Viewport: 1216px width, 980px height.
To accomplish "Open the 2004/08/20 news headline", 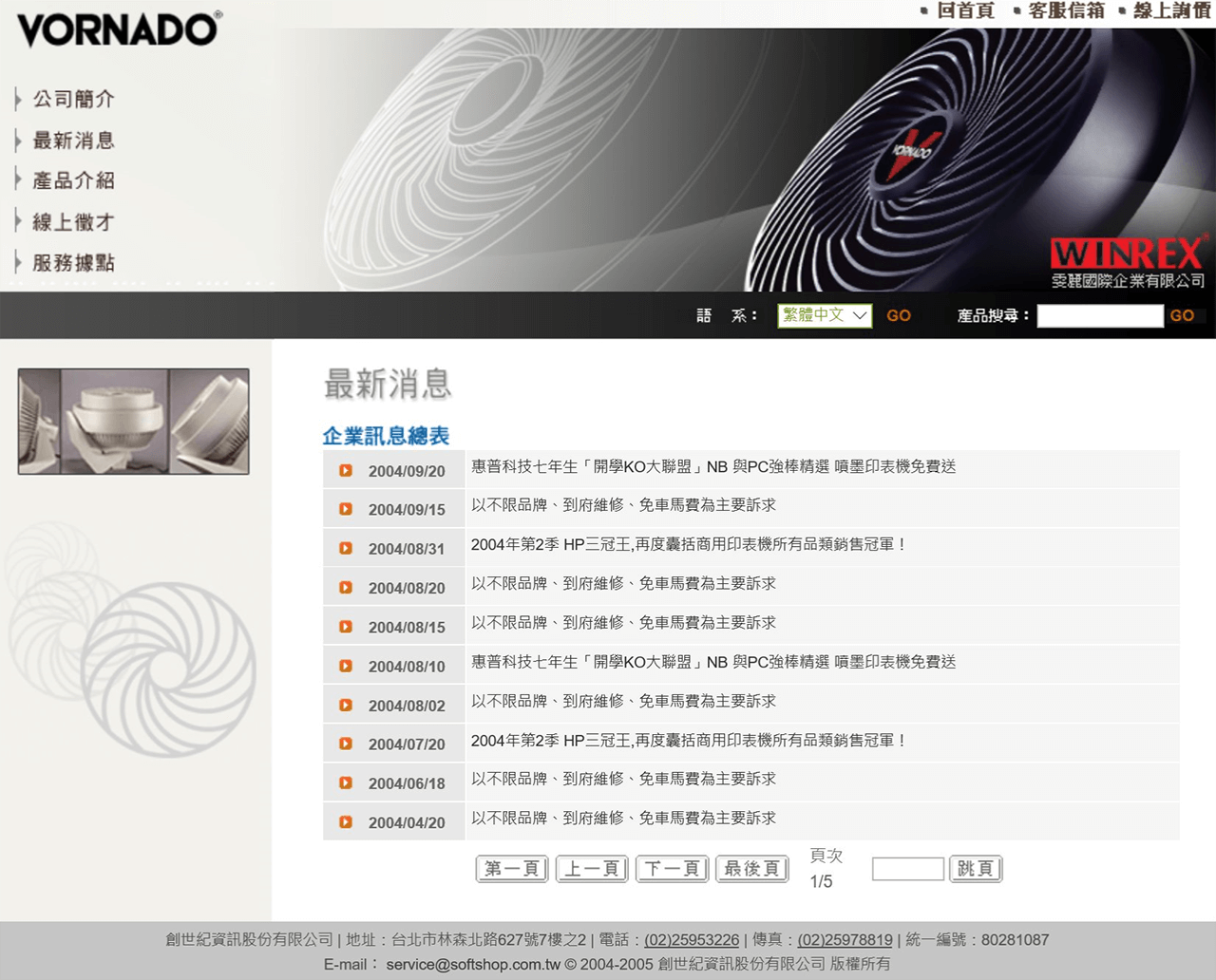I will click(x=623, y=583).
